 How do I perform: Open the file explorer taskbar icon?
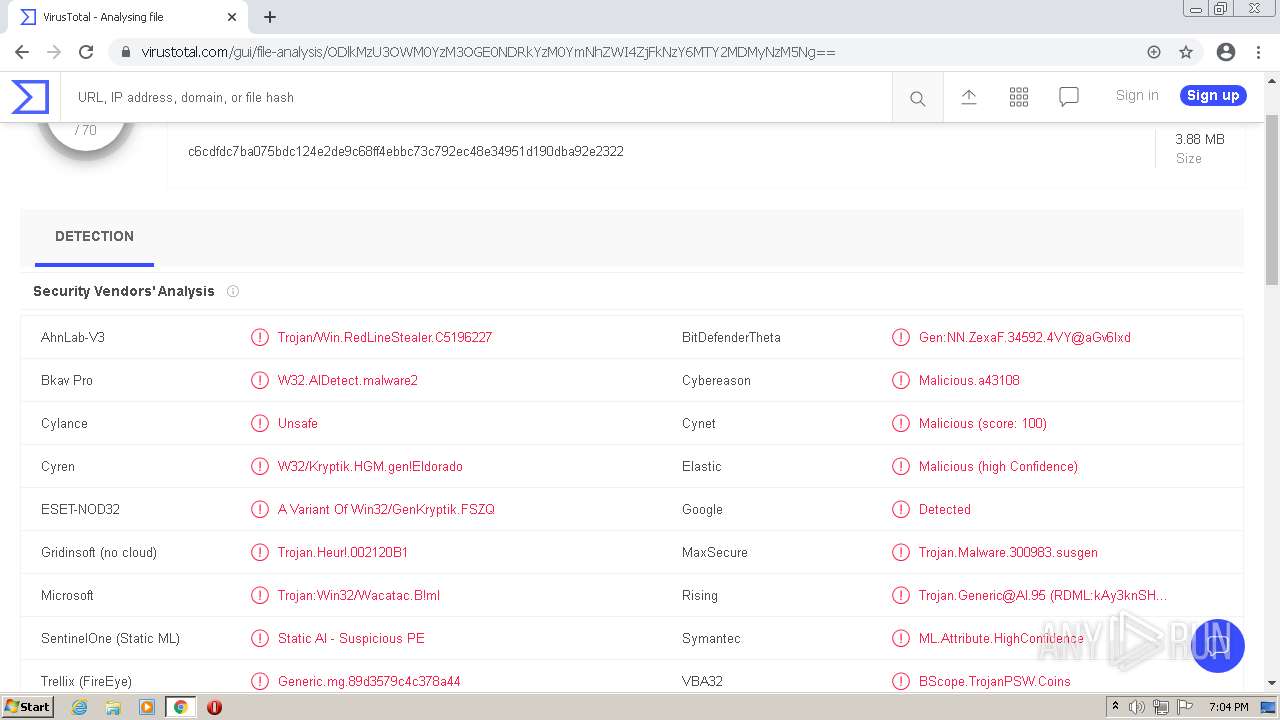[x=113, y=707]
